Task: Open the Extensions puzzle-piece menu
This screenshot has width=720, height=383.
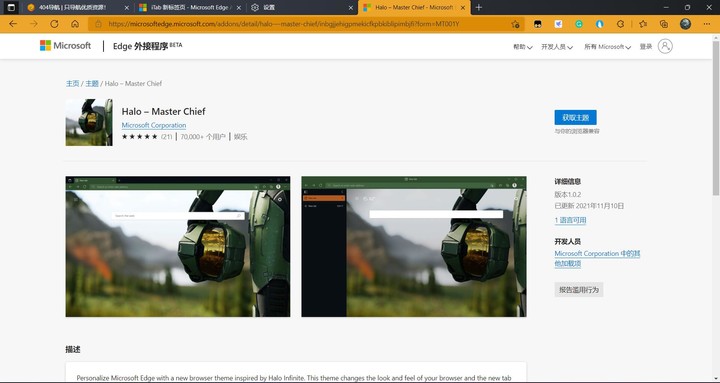Action: [620, 24]
